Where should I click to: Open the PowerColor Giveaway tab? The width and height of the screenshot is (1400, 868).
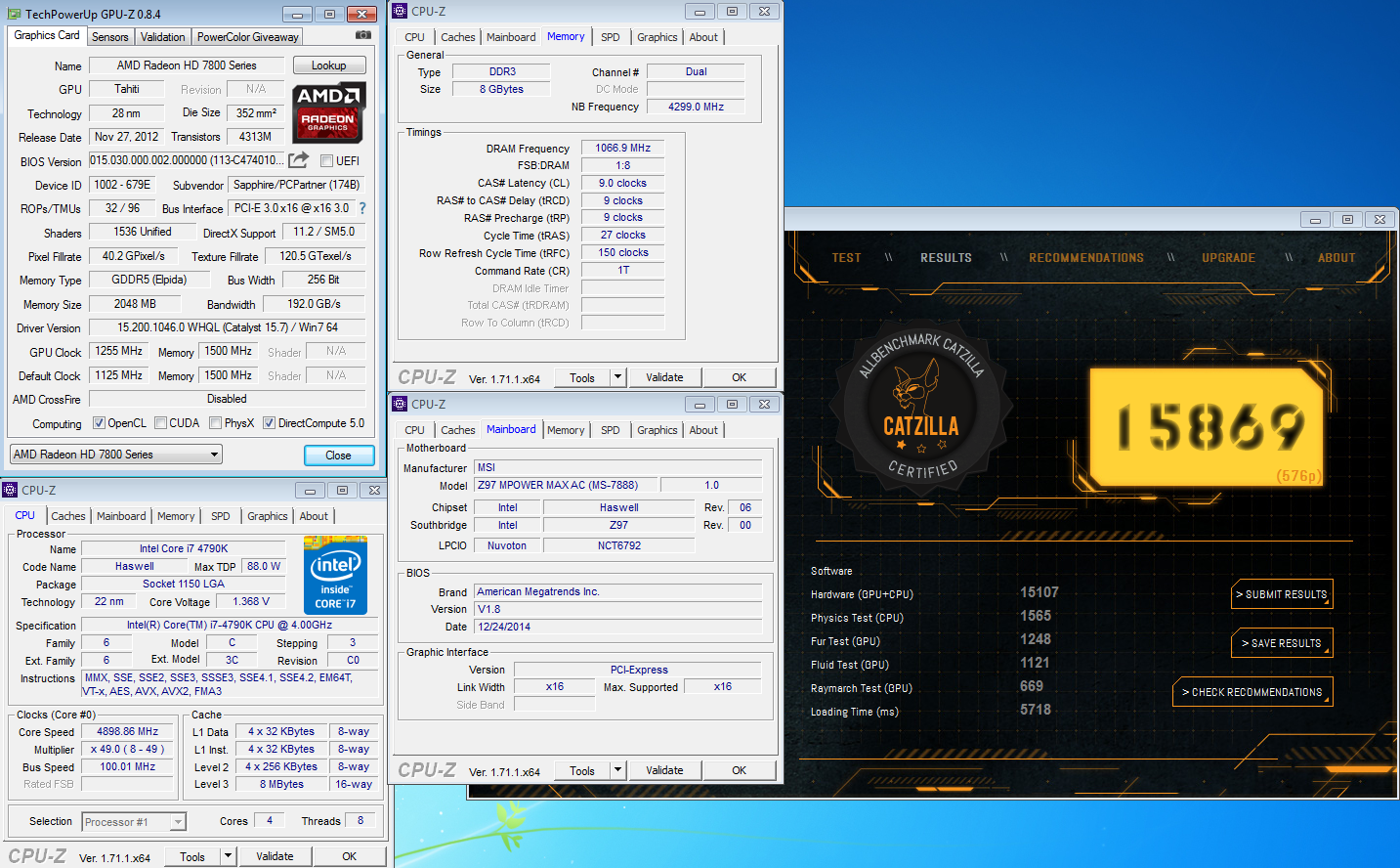click(x=247, y=37)
